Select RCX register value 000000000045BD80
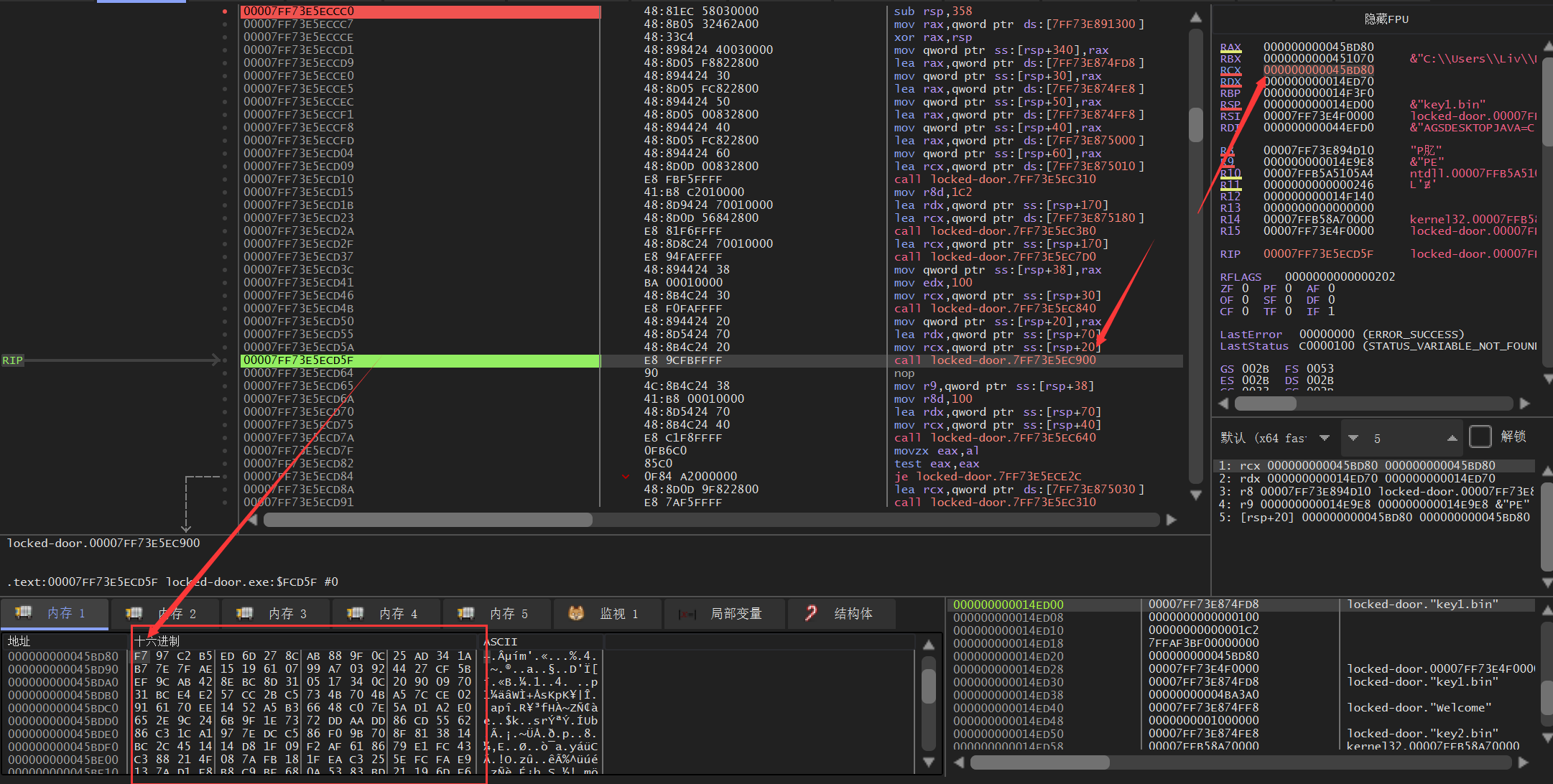 (1318, 70)
